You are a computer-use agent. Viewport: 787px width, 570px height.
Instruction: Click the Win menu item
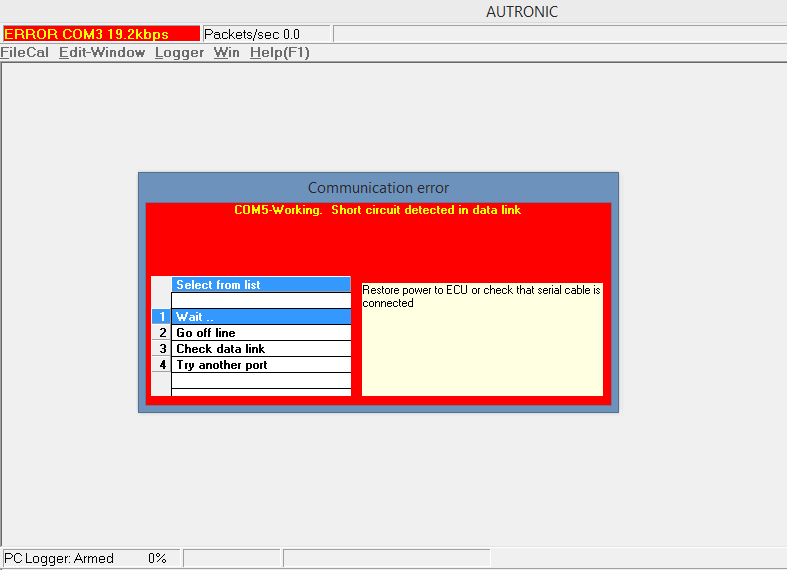click(x=226, y=53)
